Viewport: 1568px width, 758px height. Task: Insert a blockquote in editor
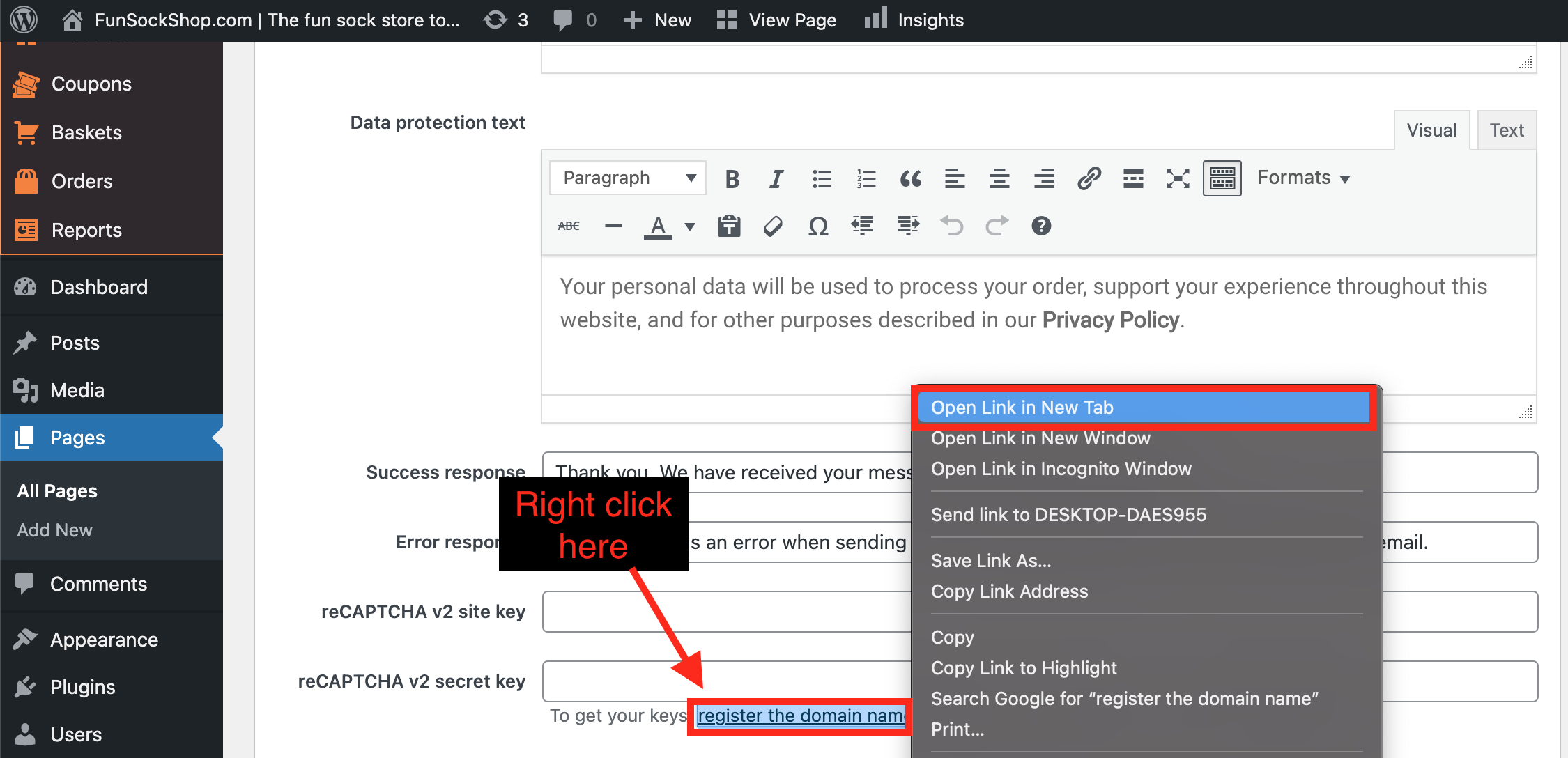pos(910,179)
